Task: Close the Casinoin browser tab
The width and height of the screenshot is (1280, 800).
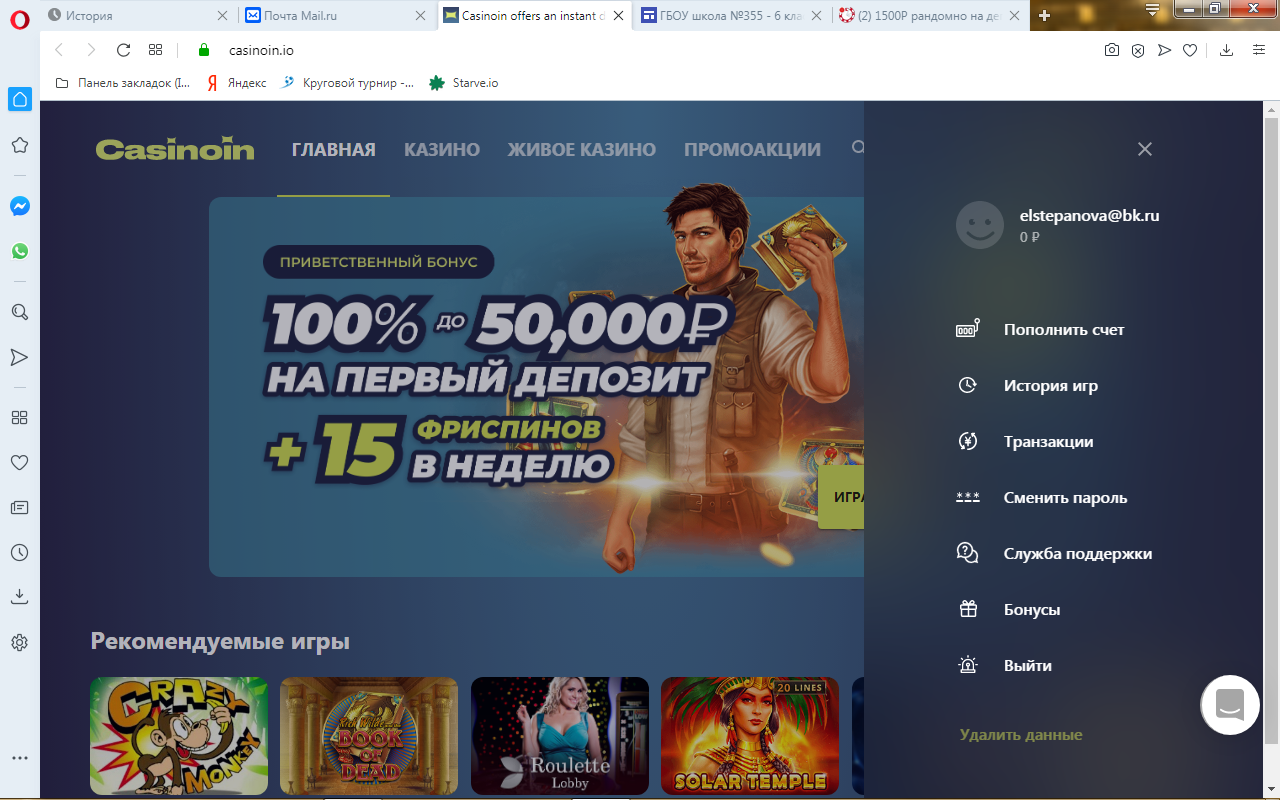Action: pyautogui.click(x=619, y=16)
